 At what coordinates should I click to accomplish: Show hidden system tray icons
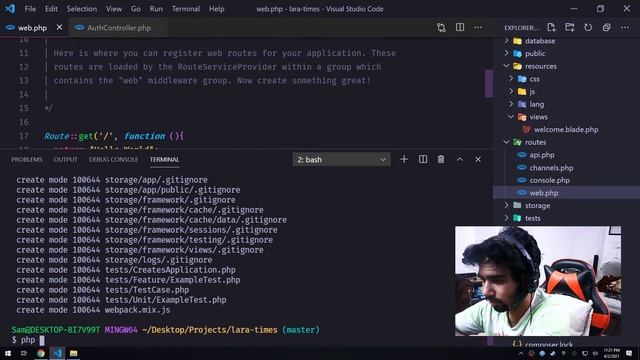pyautogui.click(x=521, y=353)
